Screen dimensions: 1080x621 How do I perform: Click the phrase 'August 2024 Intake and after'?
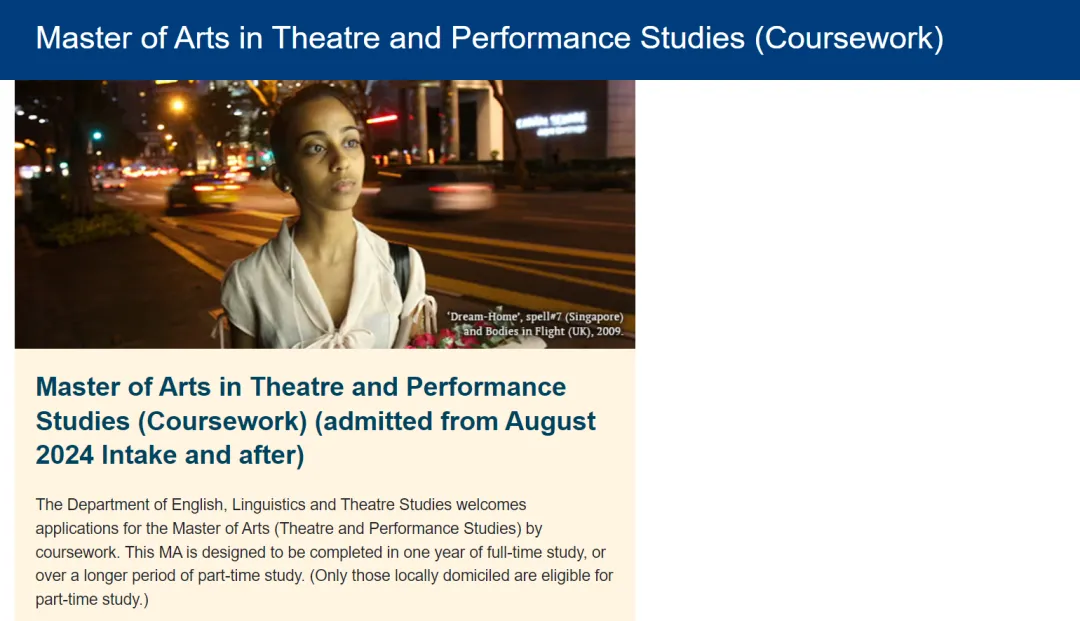315,438
